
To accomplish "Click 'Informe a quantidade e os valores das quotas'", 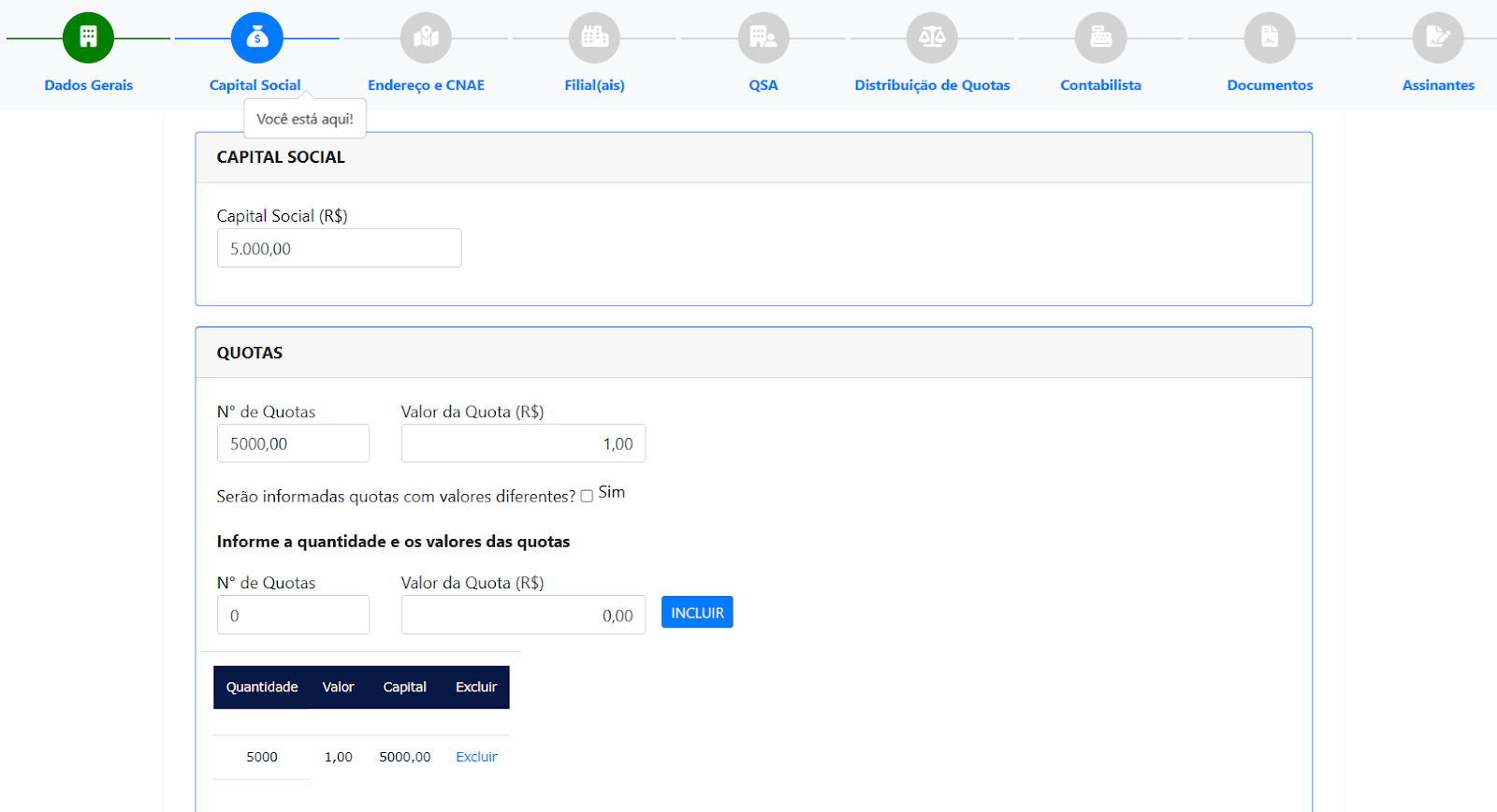I will point(393,542).
